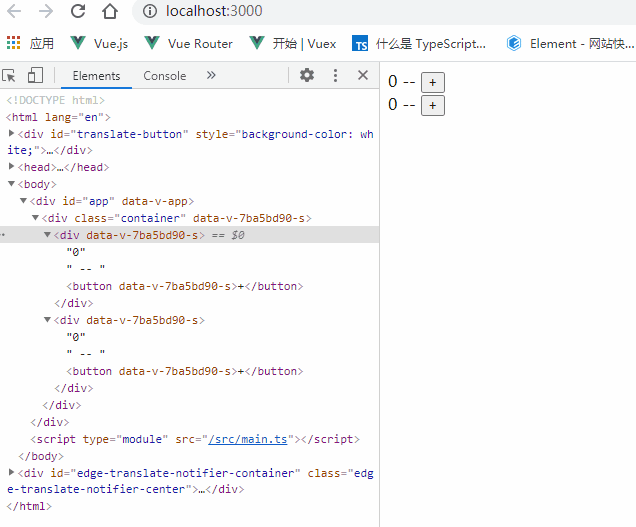Viewport: 636px width, 527px height.
Task: Open DevTools settings gear
Action: 307,75
